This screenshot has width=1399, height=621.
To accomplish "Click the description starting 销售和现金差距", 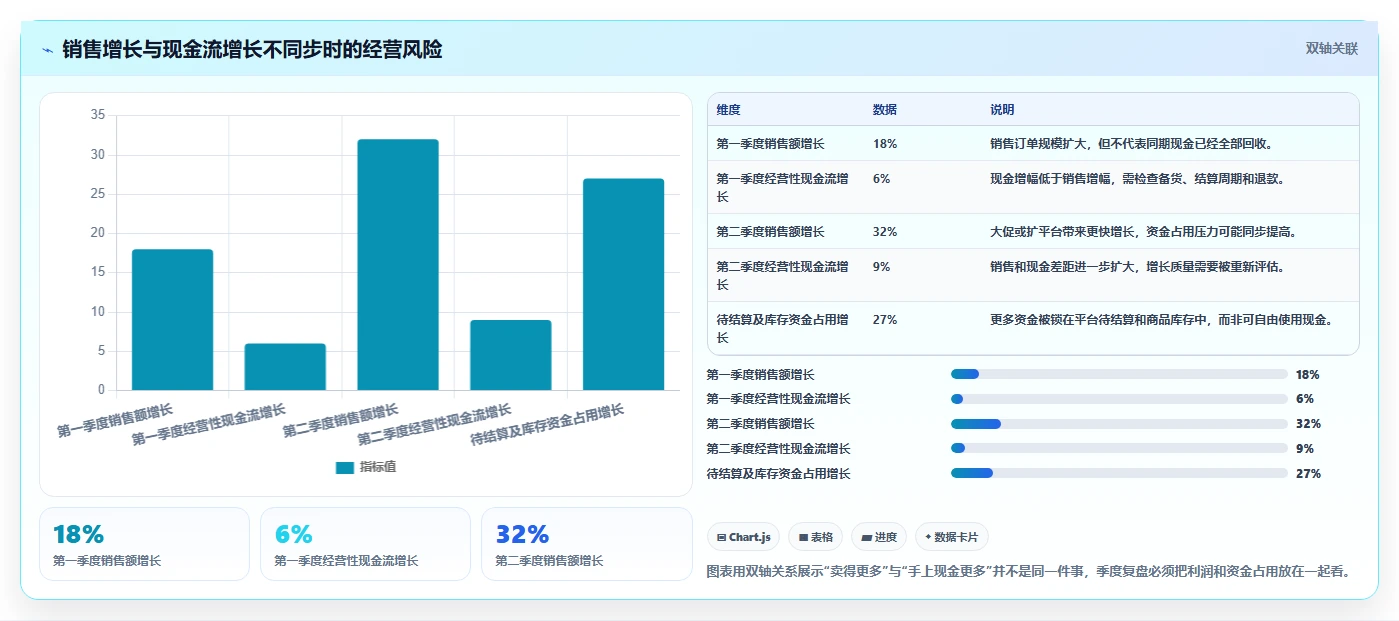I will tap(1137, 267).
